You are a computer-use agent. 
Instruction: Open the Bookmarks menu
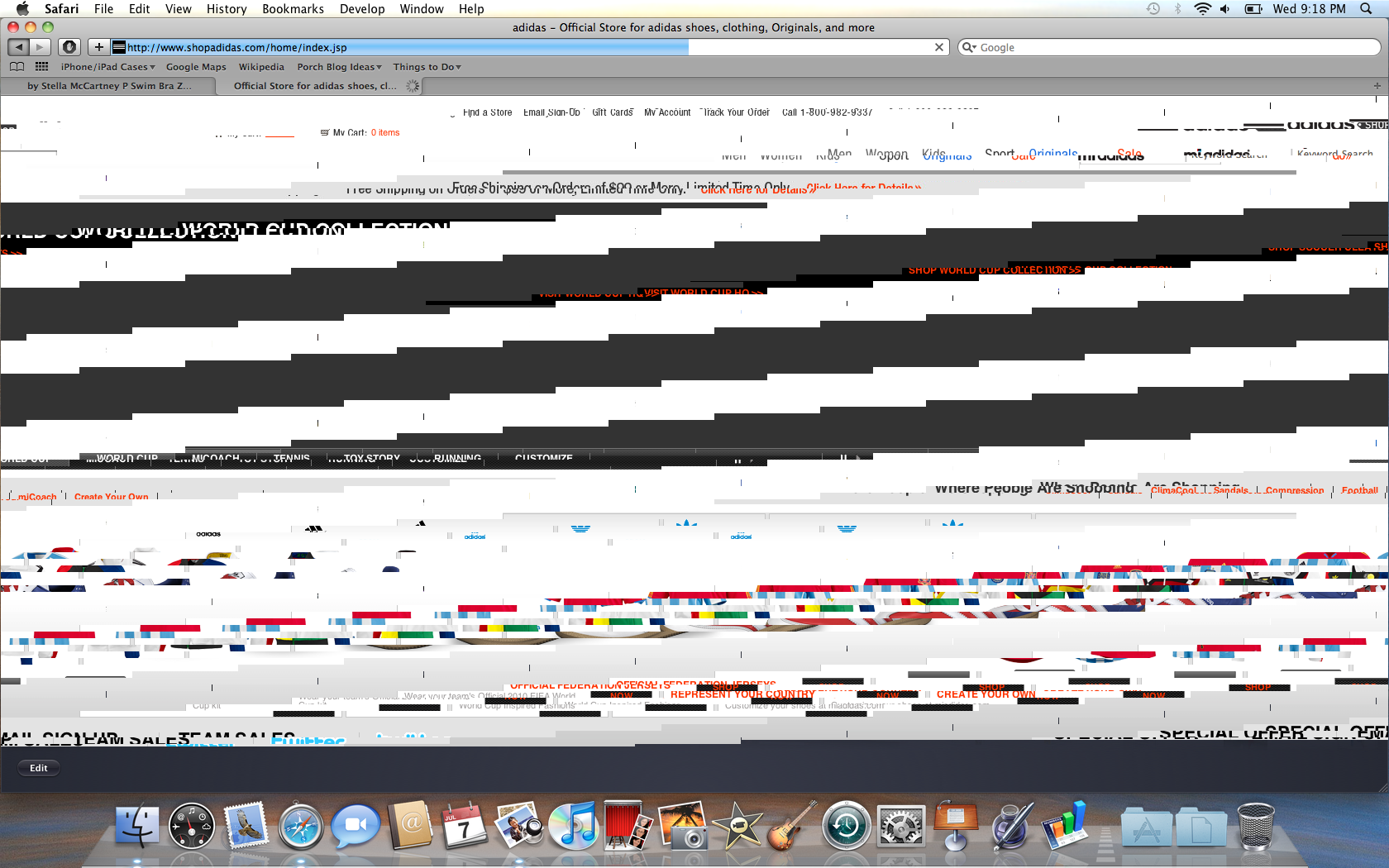[293, 8]
